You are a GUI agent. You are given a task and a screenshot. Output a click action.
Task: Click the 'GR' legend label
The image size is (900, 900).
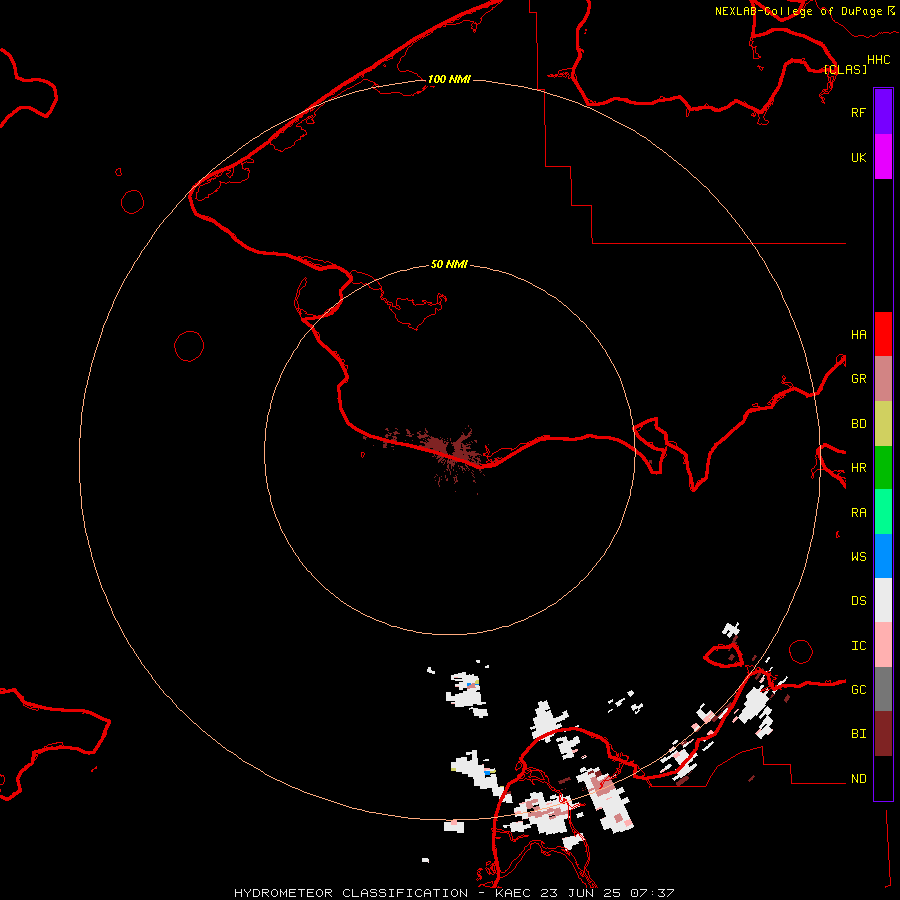tap(858, 378)
